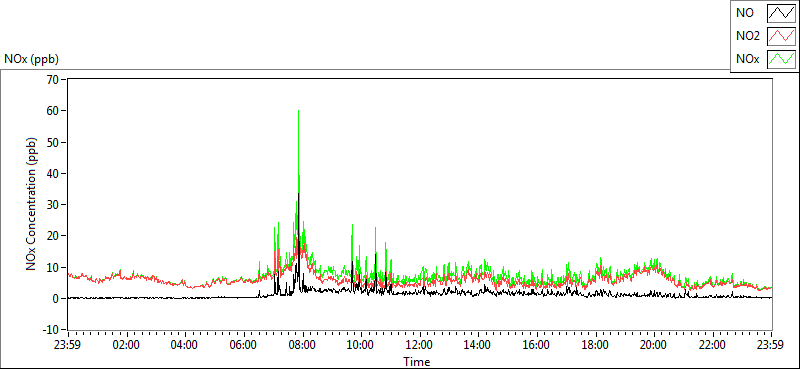Click the 20:00 x-axis label
The image size is (800, 369).
pyautogui.click(x=654, y=344)
